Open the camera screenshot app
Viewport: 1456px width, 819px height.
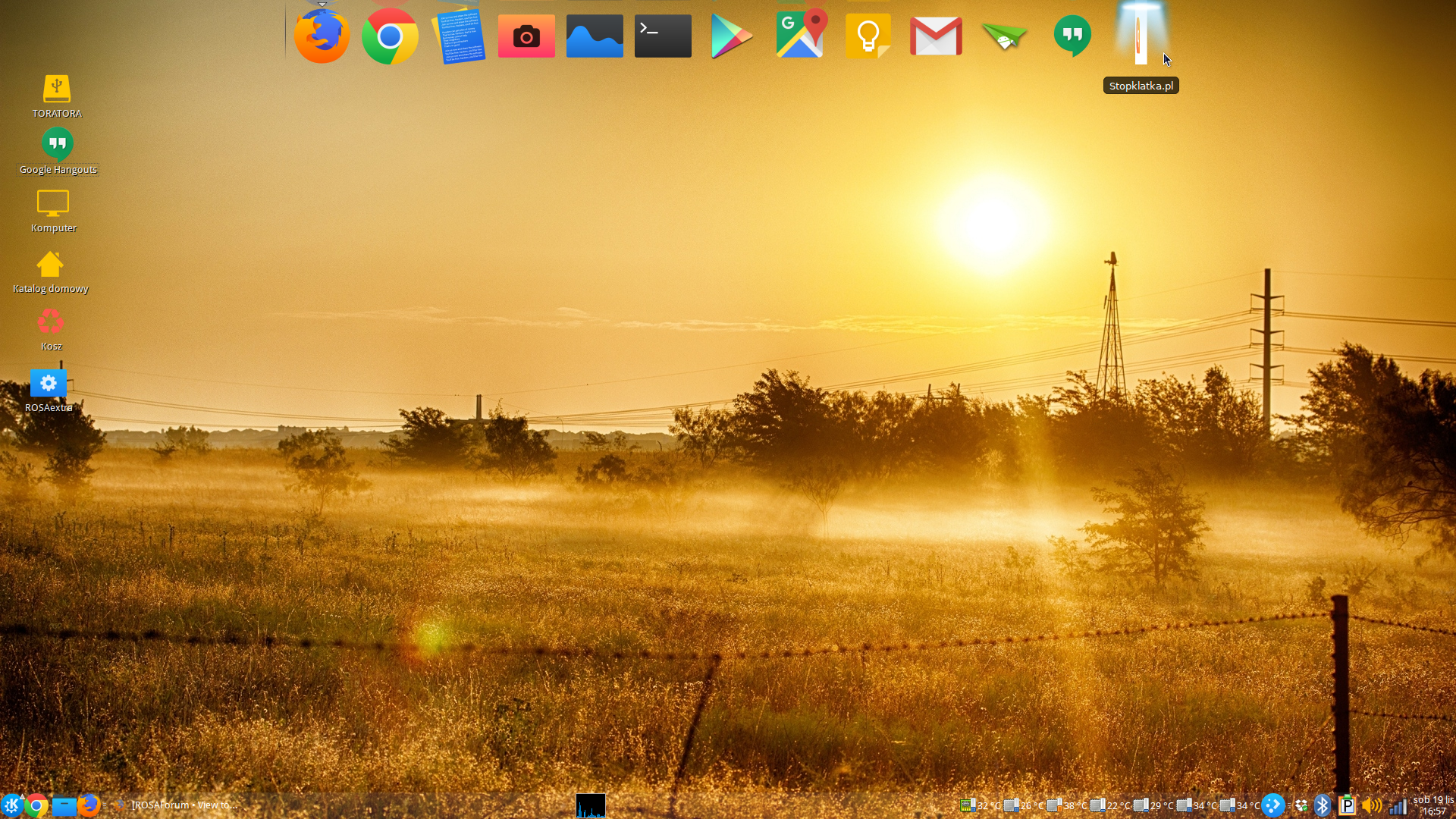coord(526,36)
